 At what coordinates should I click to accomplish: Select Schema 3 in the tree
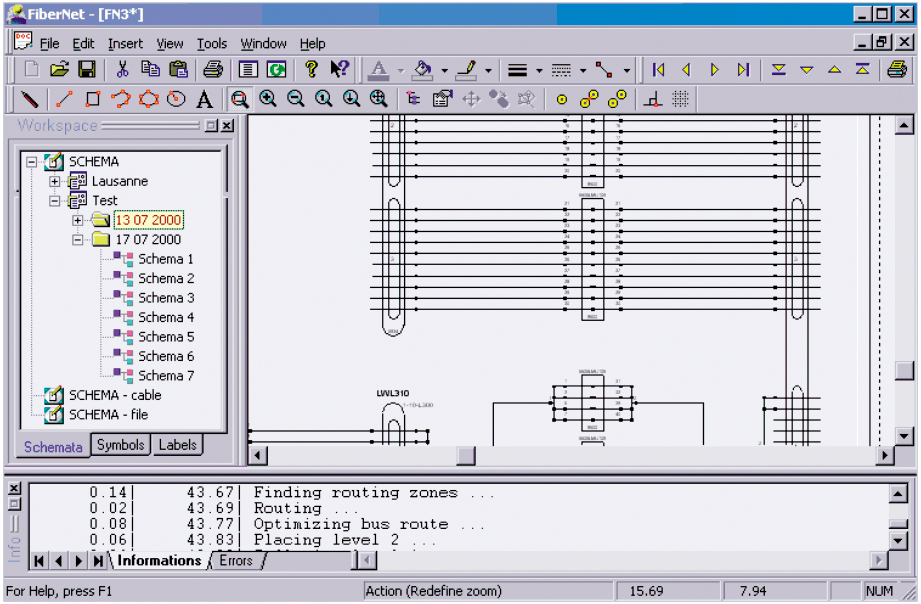[166, 298]
